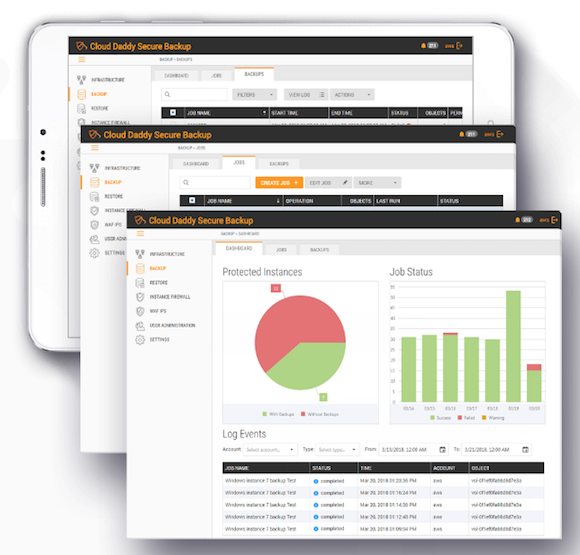Click Infrastructure icon in back Backups window sidebar
The height and width of the screenshot is (555, 580).
[x=81, y=80]
